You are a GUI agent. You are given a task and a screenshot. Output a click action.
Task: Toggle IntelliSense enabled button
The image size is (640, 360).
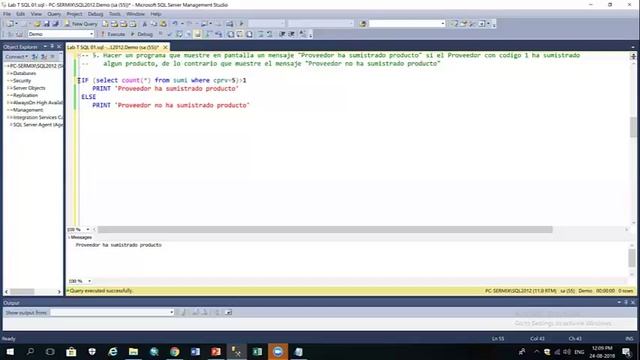point(198,34)
